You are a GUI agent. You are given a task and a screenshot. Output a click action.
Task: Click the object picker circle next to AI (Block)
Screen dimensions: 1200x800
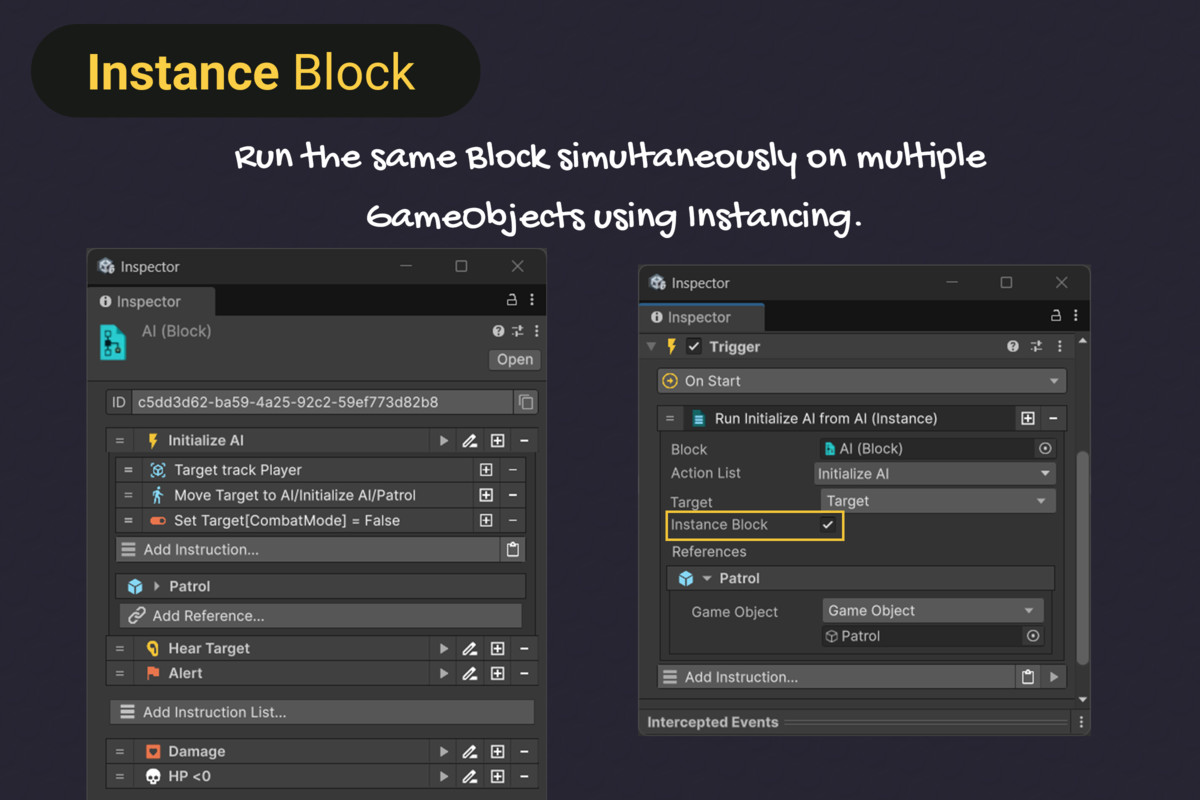(1044, 448)
